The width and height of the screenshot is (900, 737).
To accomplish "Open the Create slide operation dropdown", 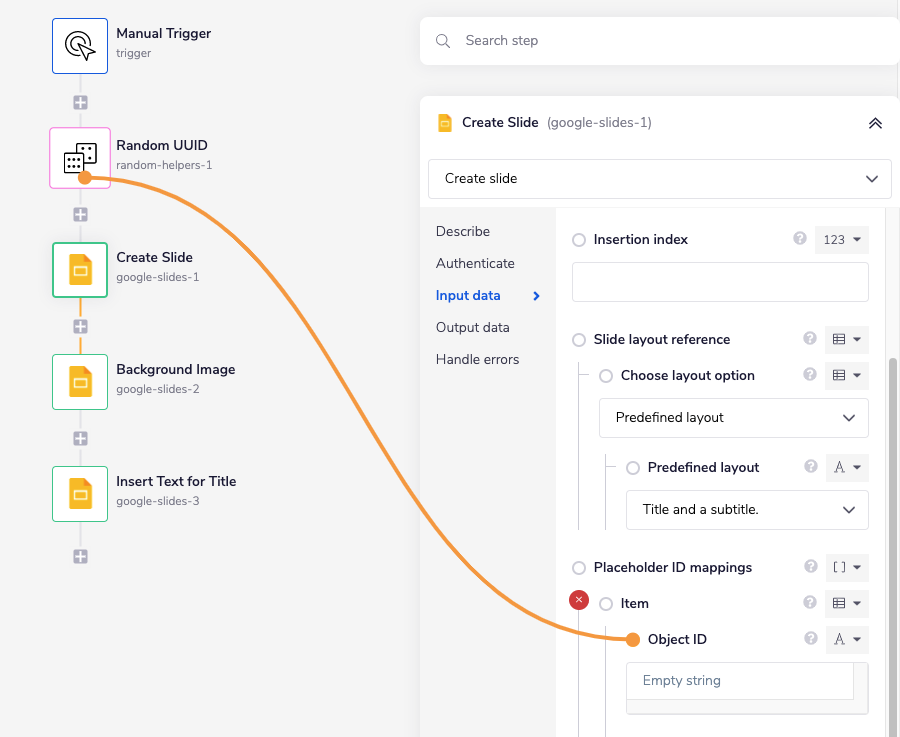I will click(x=660, y=178).
